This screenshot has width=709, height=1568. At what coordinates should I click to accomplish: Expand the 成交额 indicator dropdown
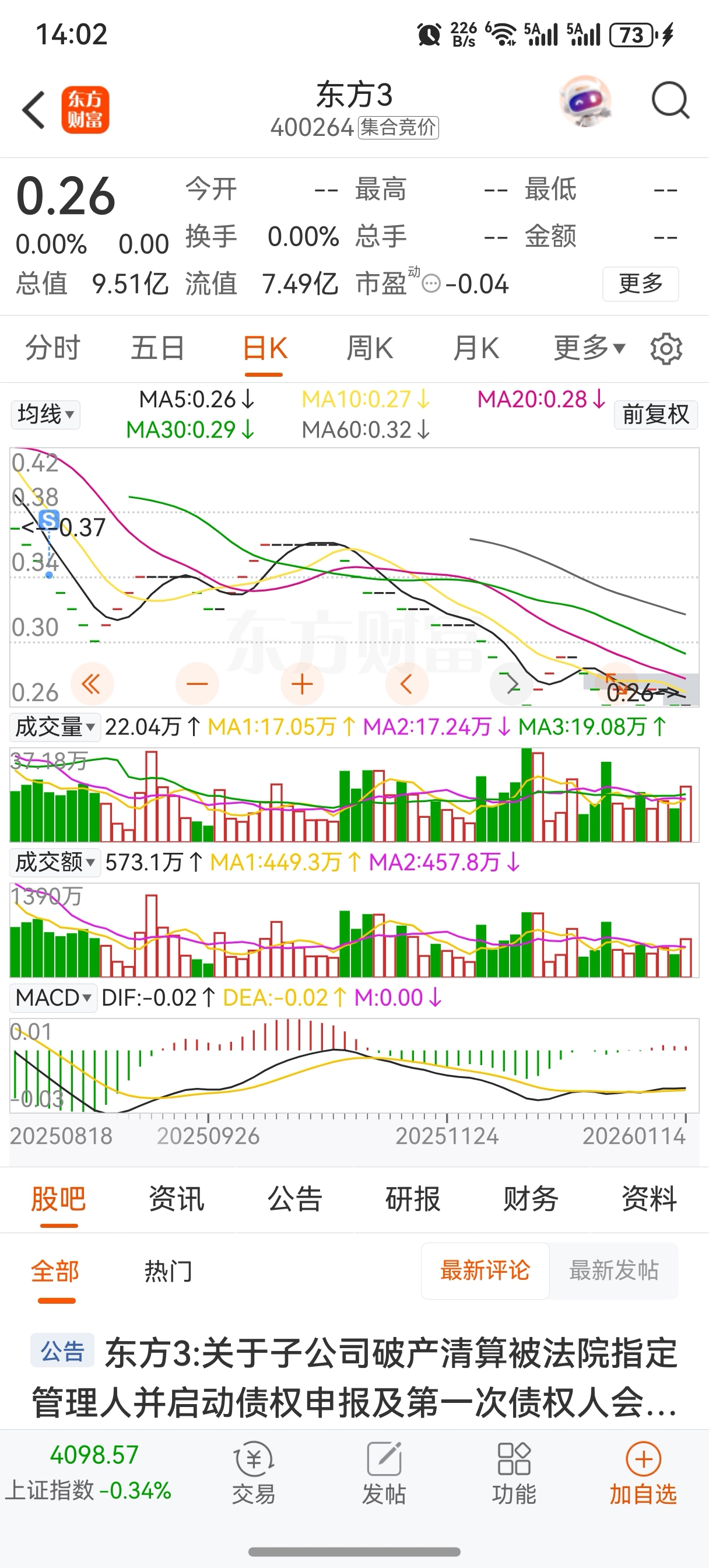click(x=55, y=862)
